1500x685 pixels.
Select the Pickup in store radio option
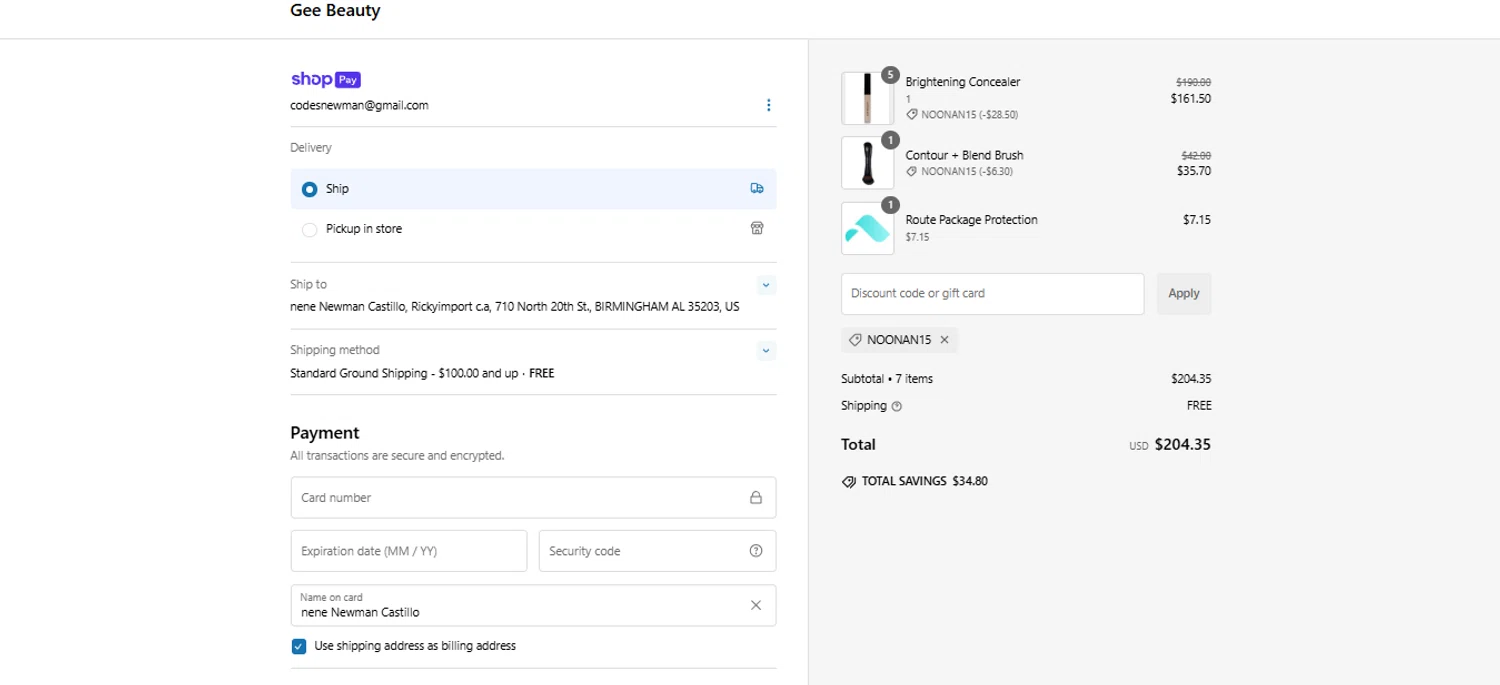[309, 229]
